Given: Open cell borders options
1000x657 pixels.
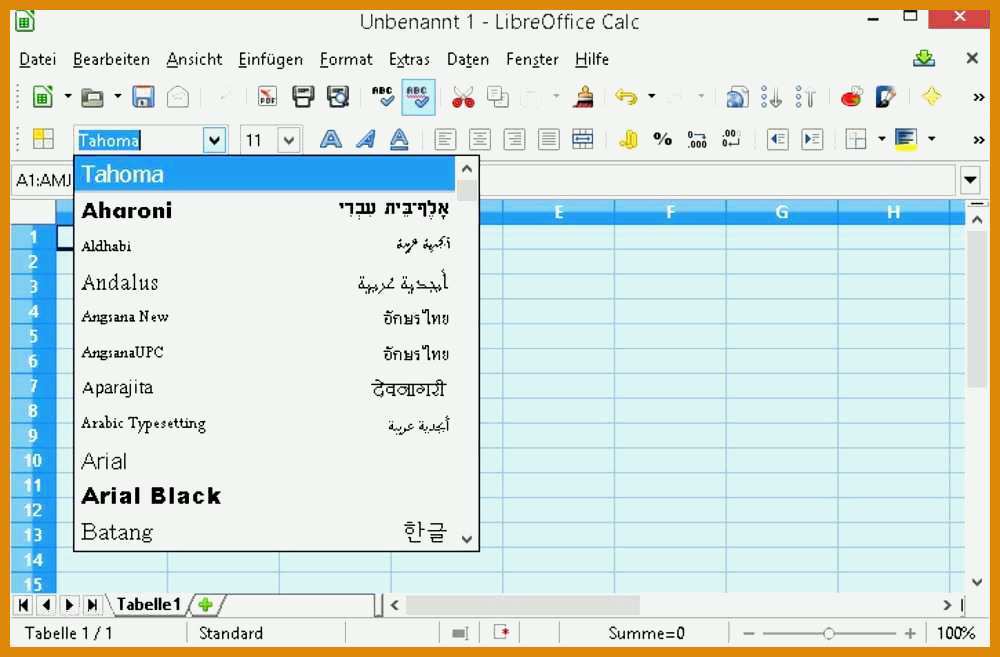Looking at the screenshot, I should point(856,139).
